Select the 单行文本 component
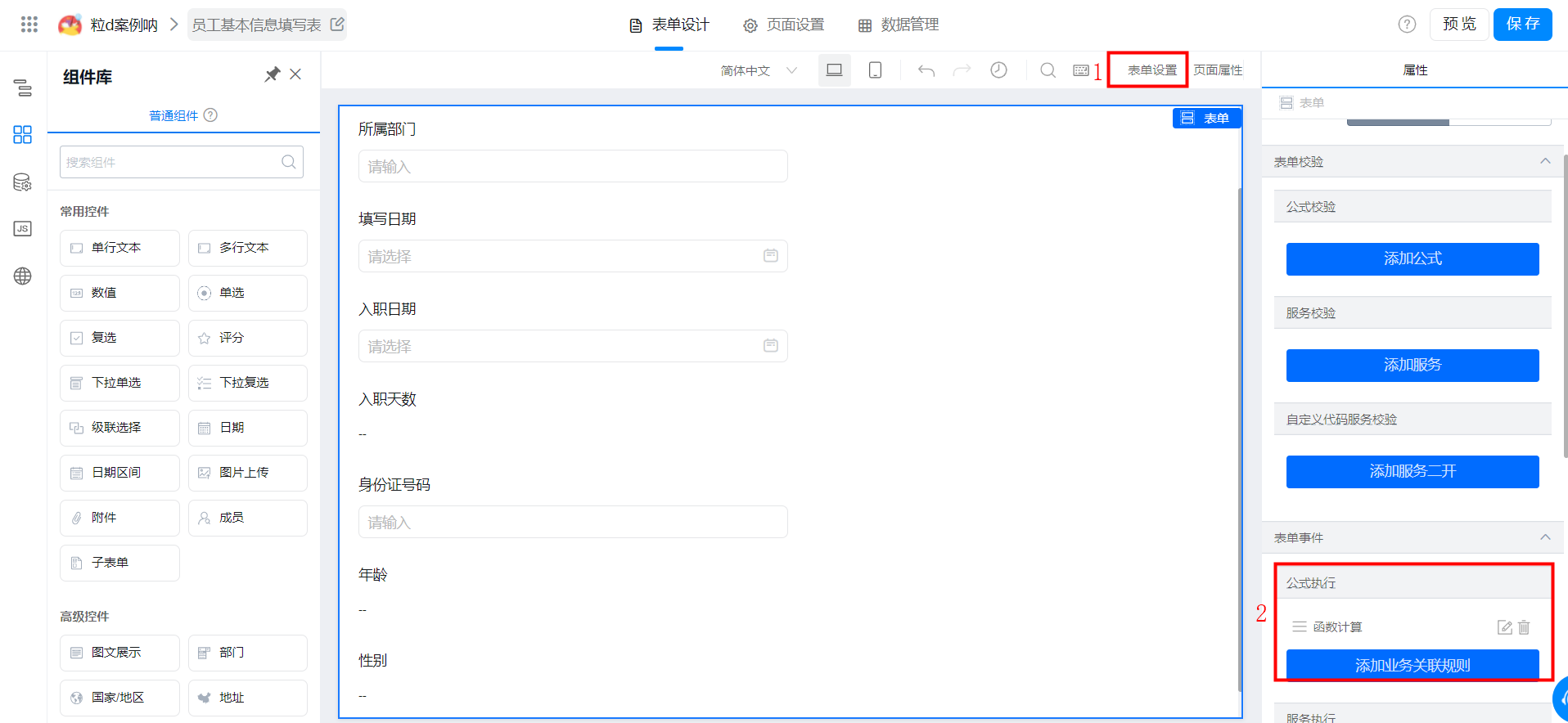 [119, 248]
